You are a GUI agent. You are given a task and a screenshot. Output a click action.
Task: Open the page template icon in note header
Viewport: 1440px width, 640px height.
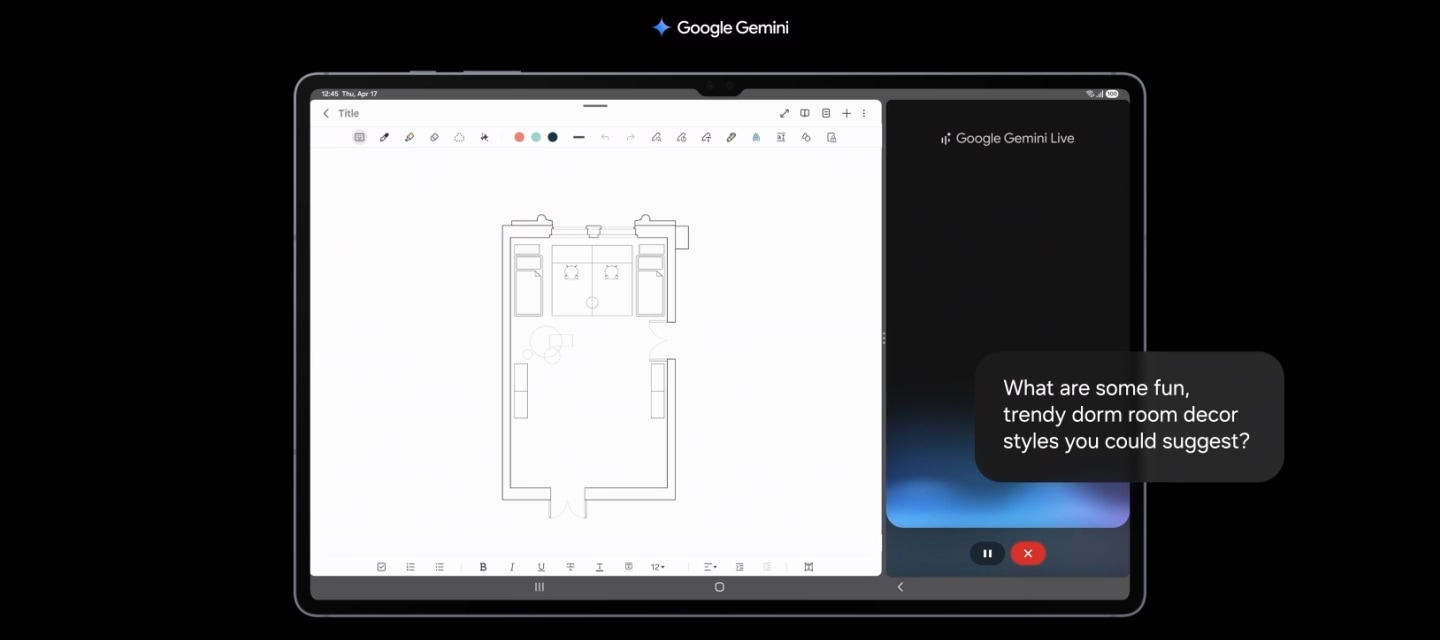pos(826,114)
